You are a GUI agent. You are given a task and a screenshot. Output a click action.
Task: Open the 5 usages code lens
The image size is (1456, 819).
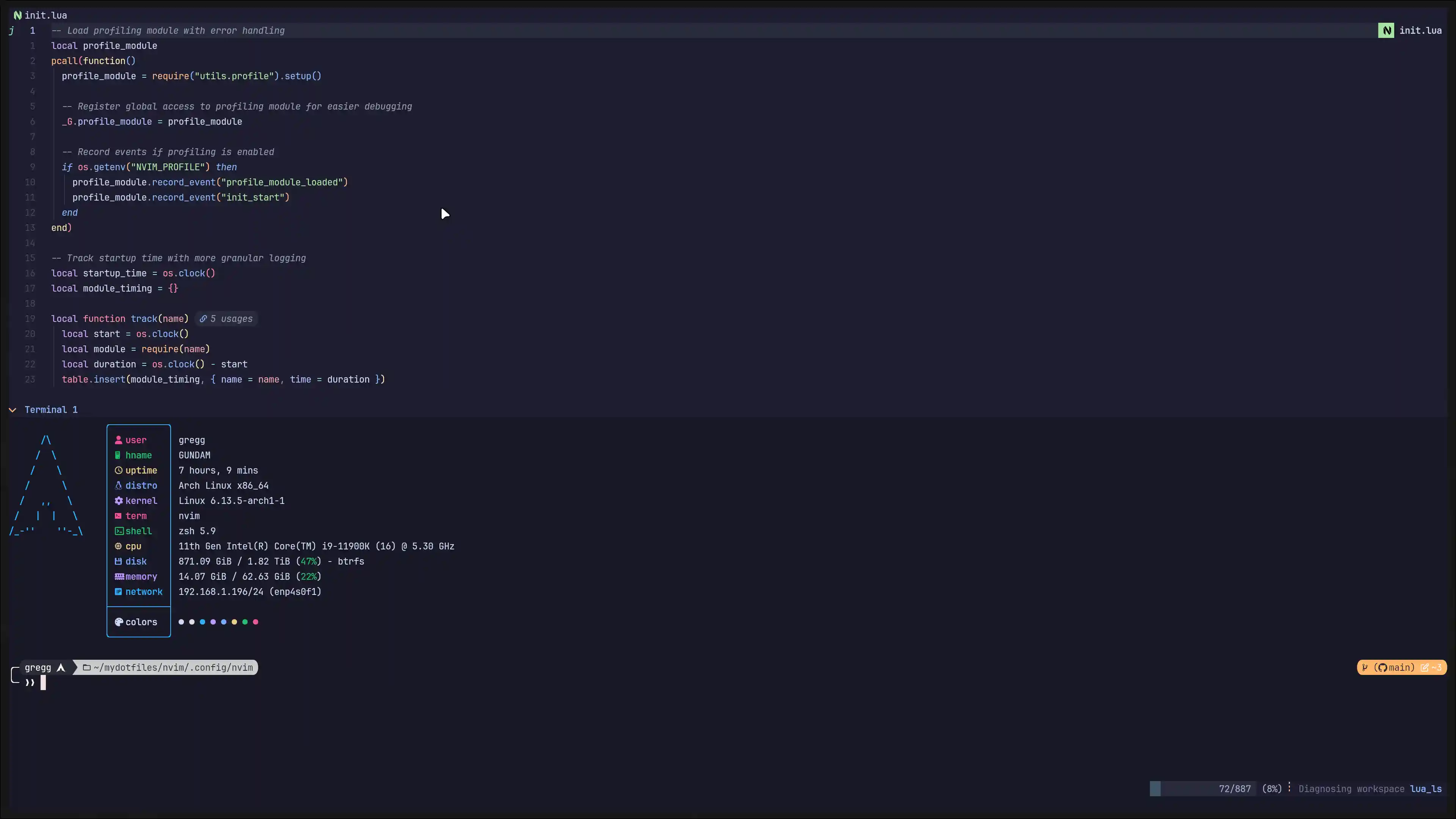[226, 319]
